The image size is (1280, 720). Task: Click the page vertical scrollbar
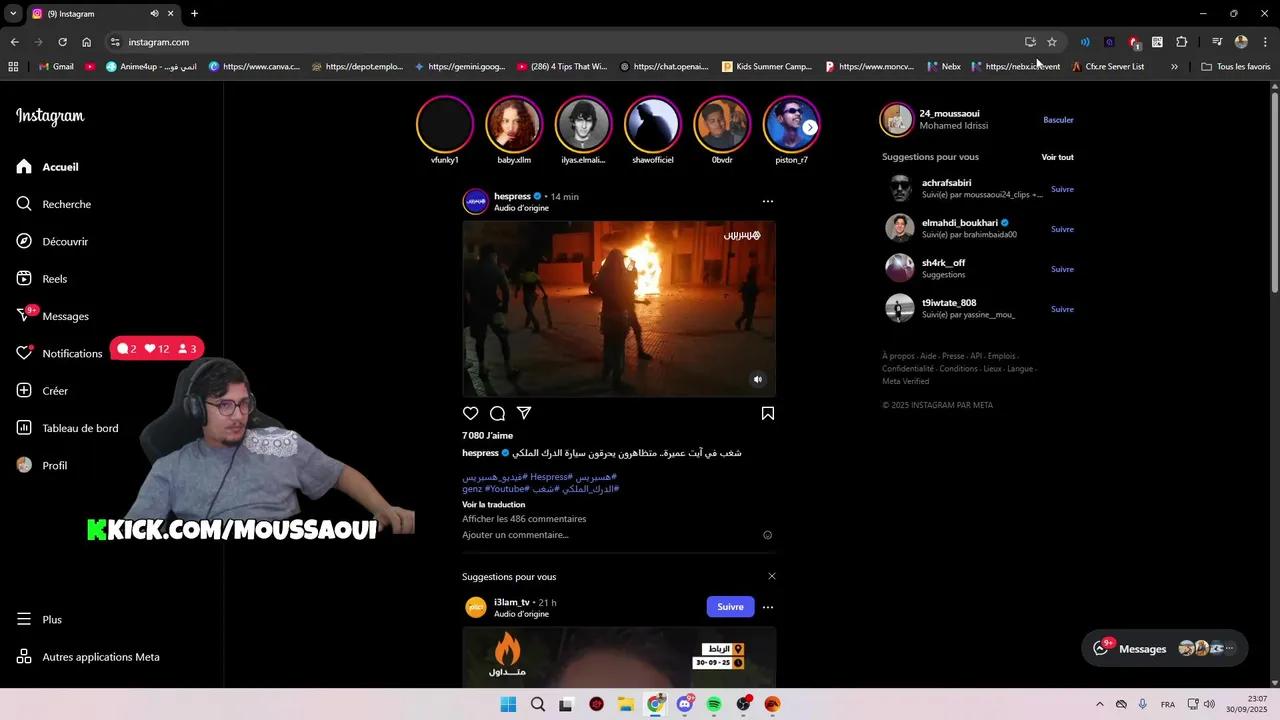coord(1274,300)
